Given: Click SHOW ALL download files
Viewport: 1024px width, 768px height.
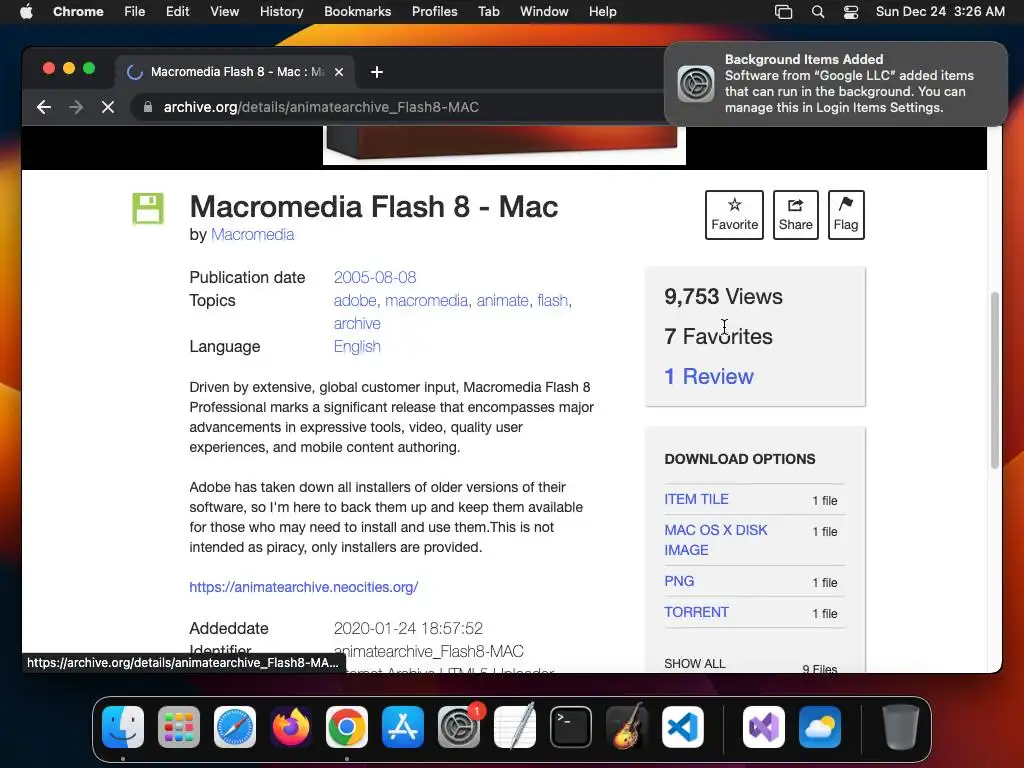Looking at the screenshot, I should (x=694, y=664).
